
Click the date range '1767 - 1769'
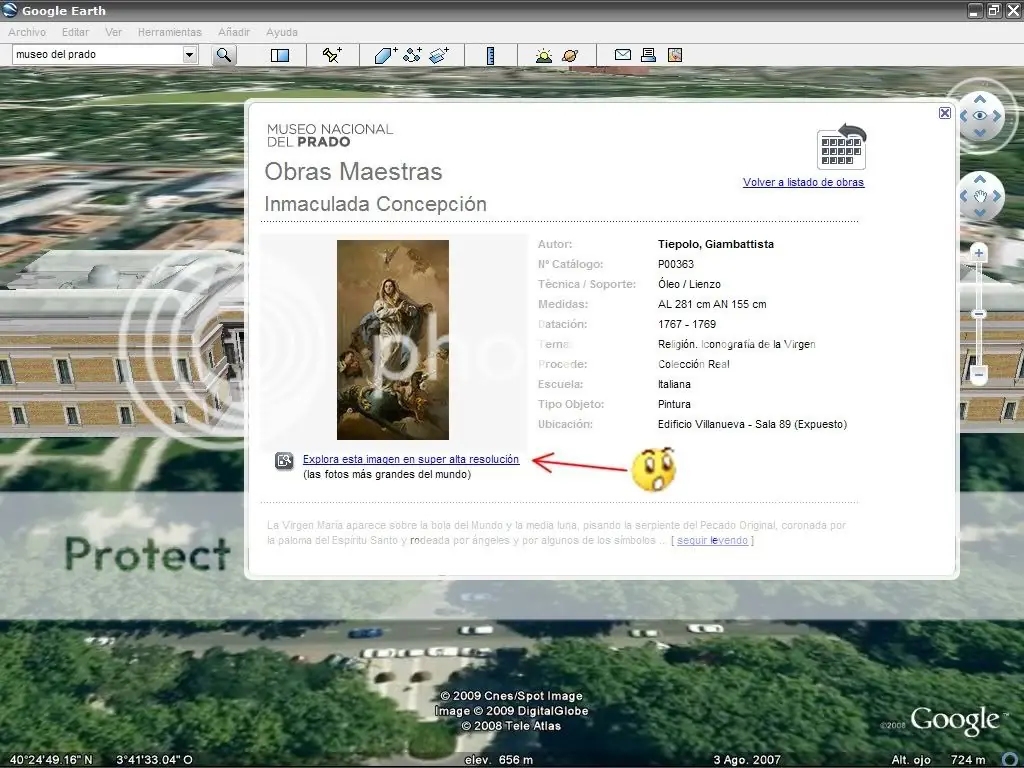coord(686,324)
